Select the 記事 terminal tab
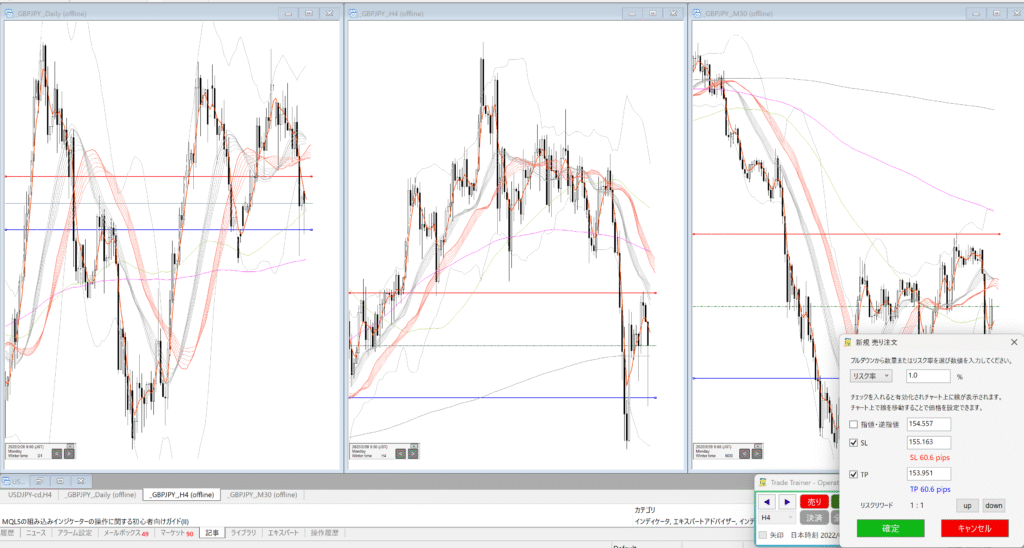Viewport: 1024px width, 548px height. [212, 533]
